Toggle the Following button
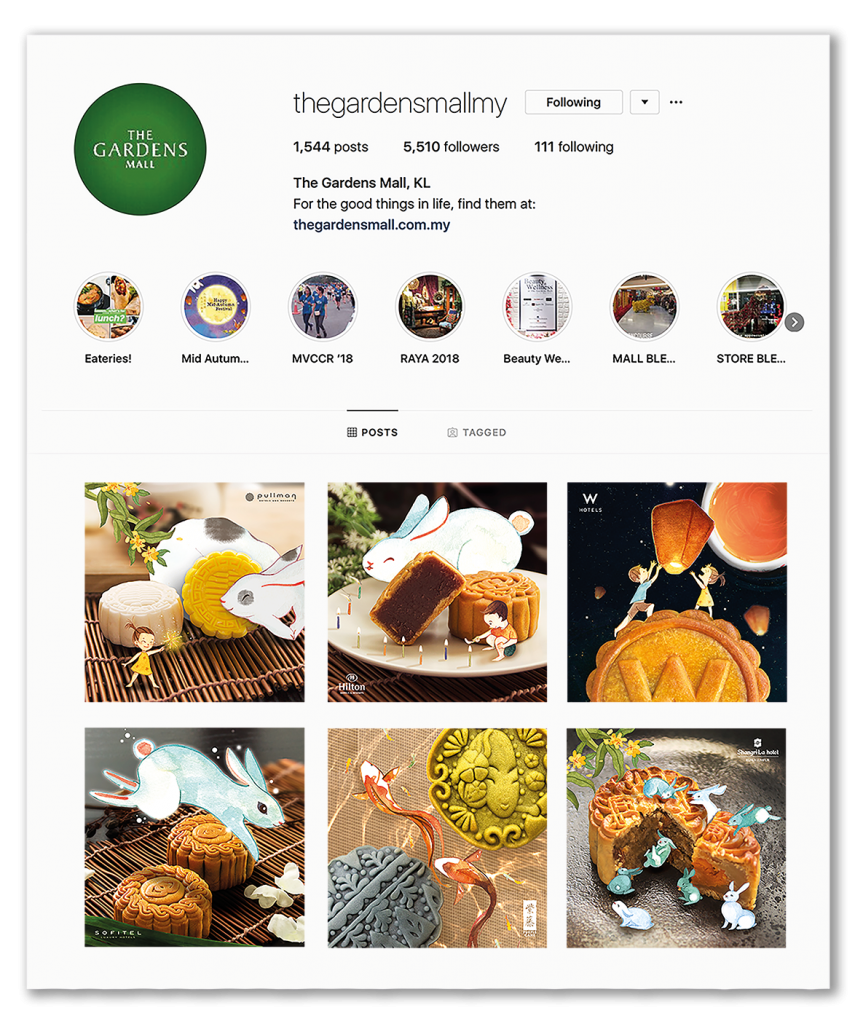This screenshot has height=1024, width=855. 573,102
